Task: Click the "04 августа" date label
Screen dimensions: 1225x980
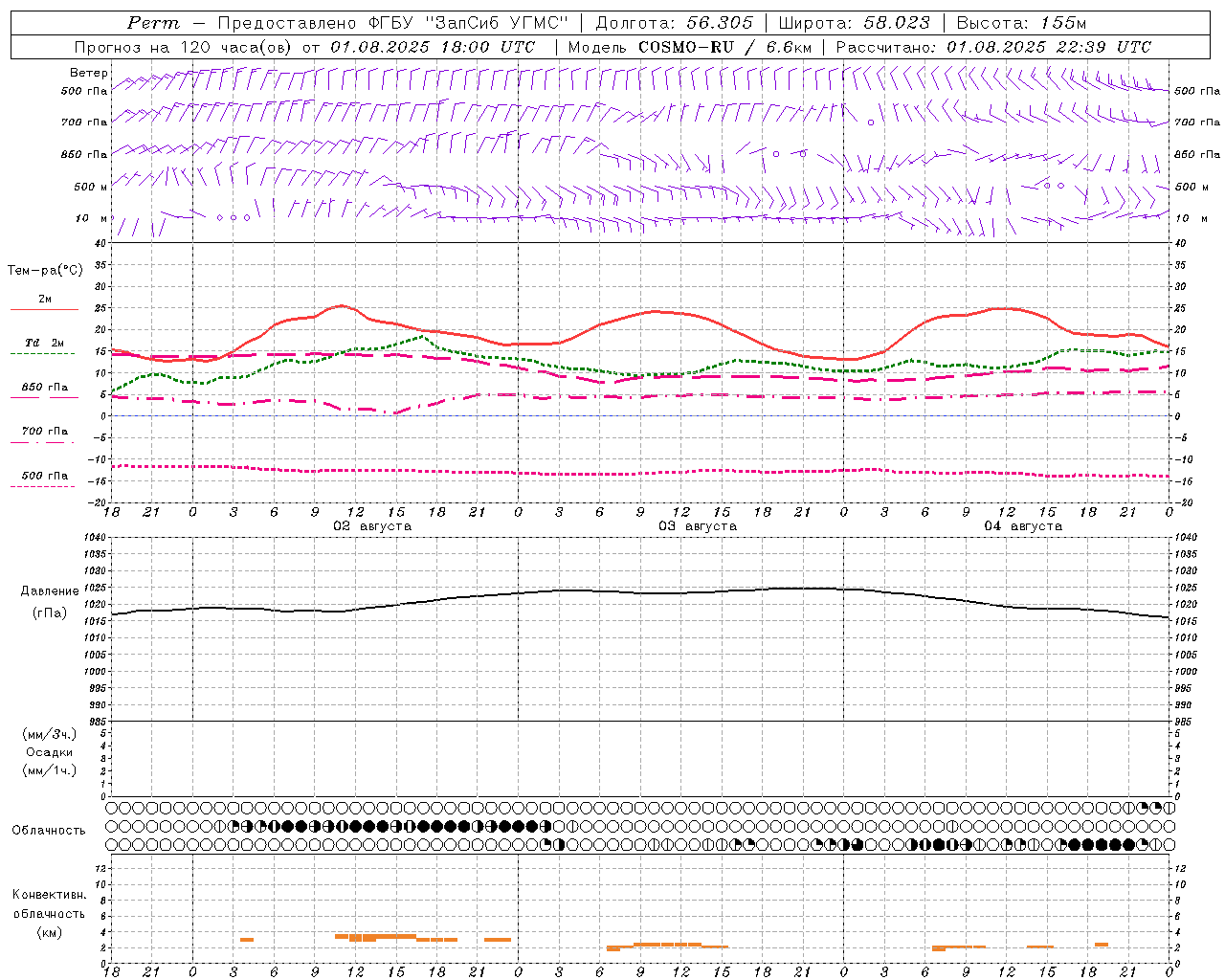Action: point(1022,526)
